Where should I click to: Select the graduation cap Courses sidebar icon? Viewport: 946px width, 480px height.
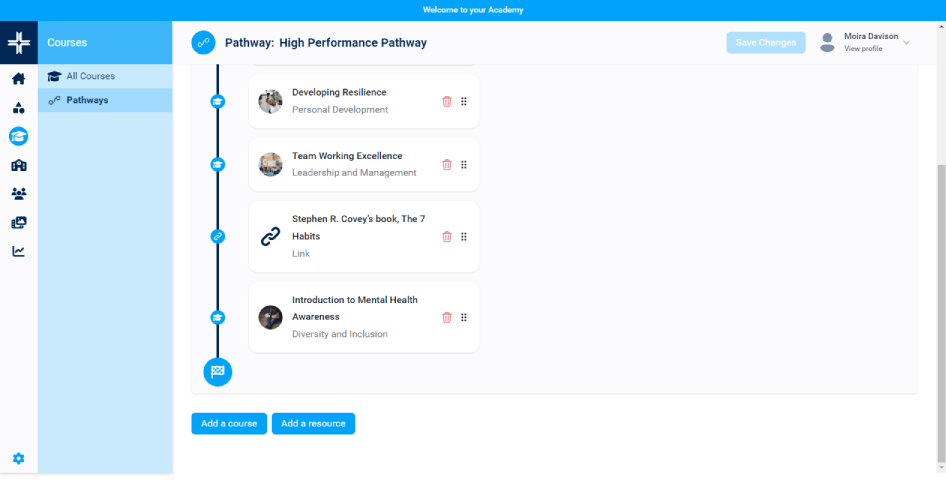coord(18,137)
